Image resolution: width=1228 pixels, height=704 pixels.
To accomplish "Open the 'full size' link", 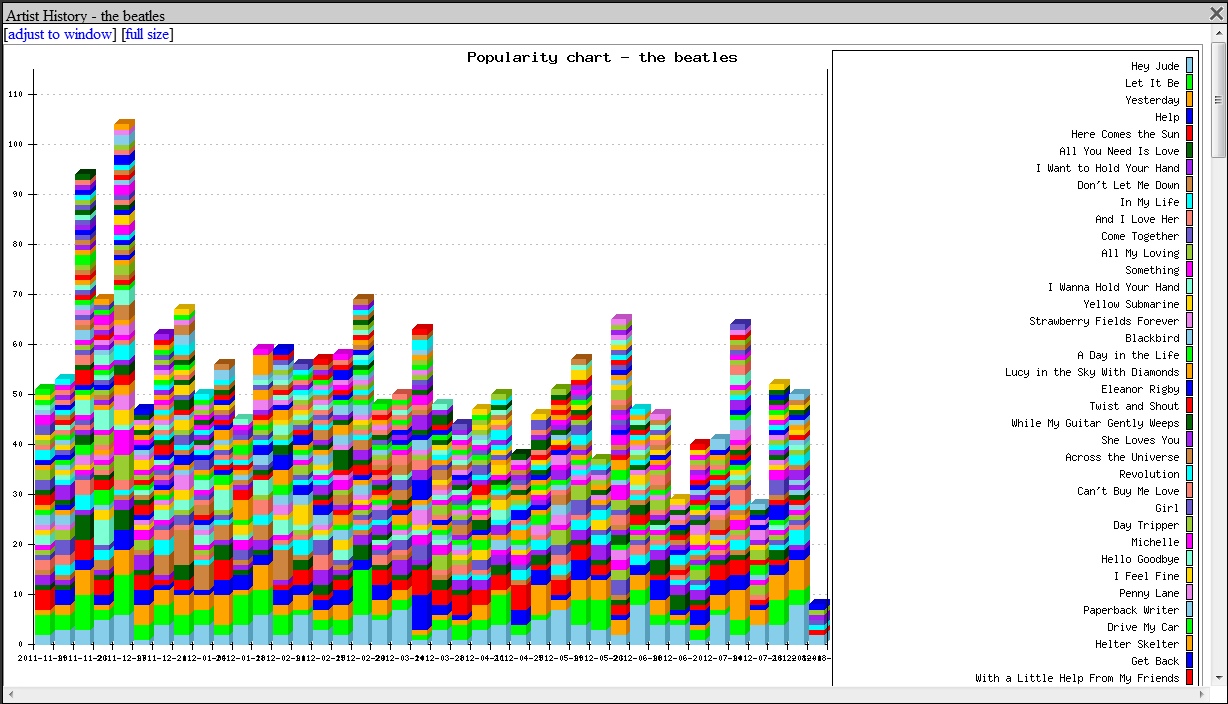I will tap(147, 34).
